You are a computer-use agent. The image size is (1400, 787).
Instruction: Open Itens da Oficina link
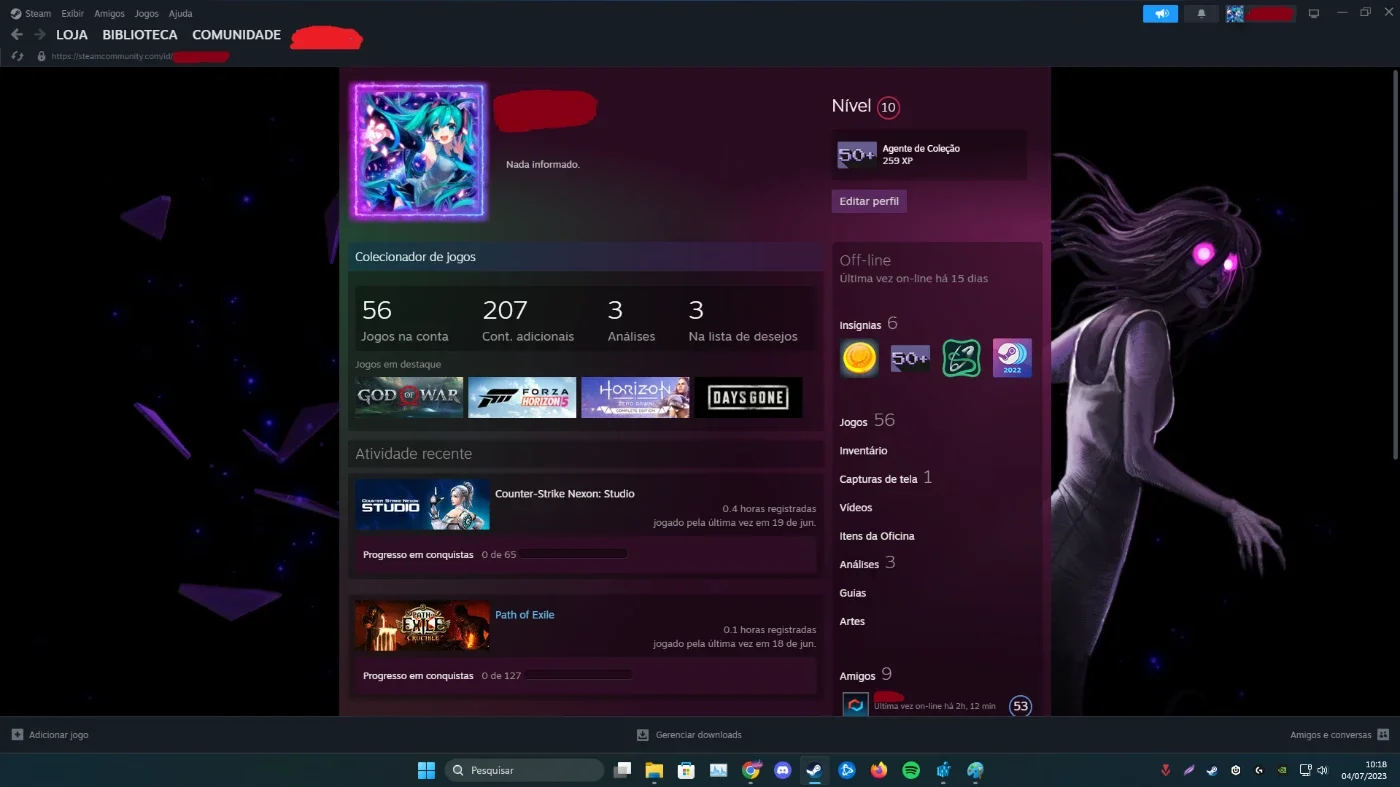click(x=876, y=536)
